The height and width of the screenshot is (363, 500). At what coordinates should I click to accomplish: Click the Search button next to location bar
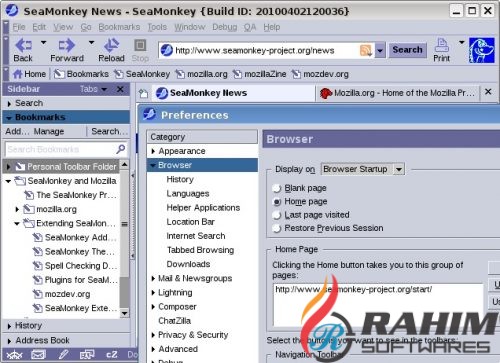pos(407,50)
